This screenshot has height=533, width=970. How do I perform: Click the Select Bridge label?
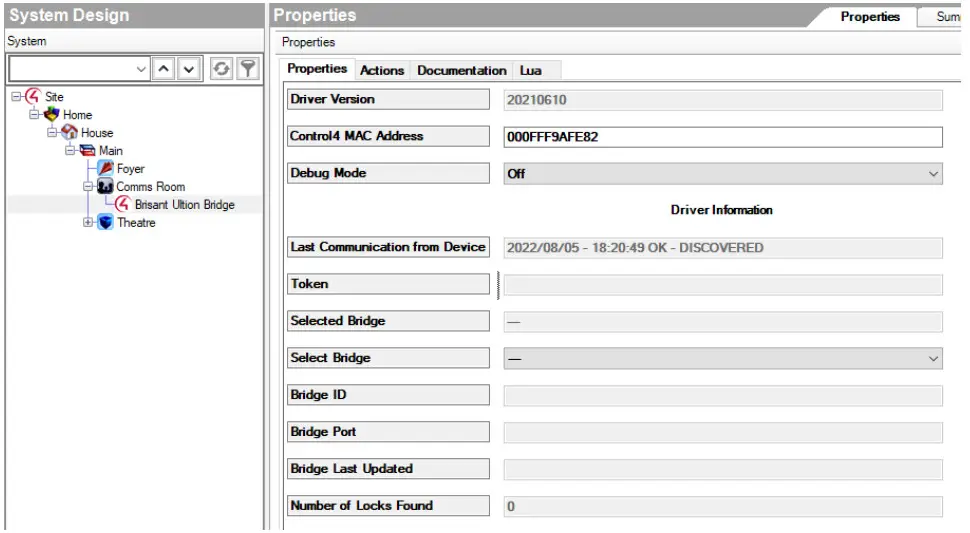point(388,357)
